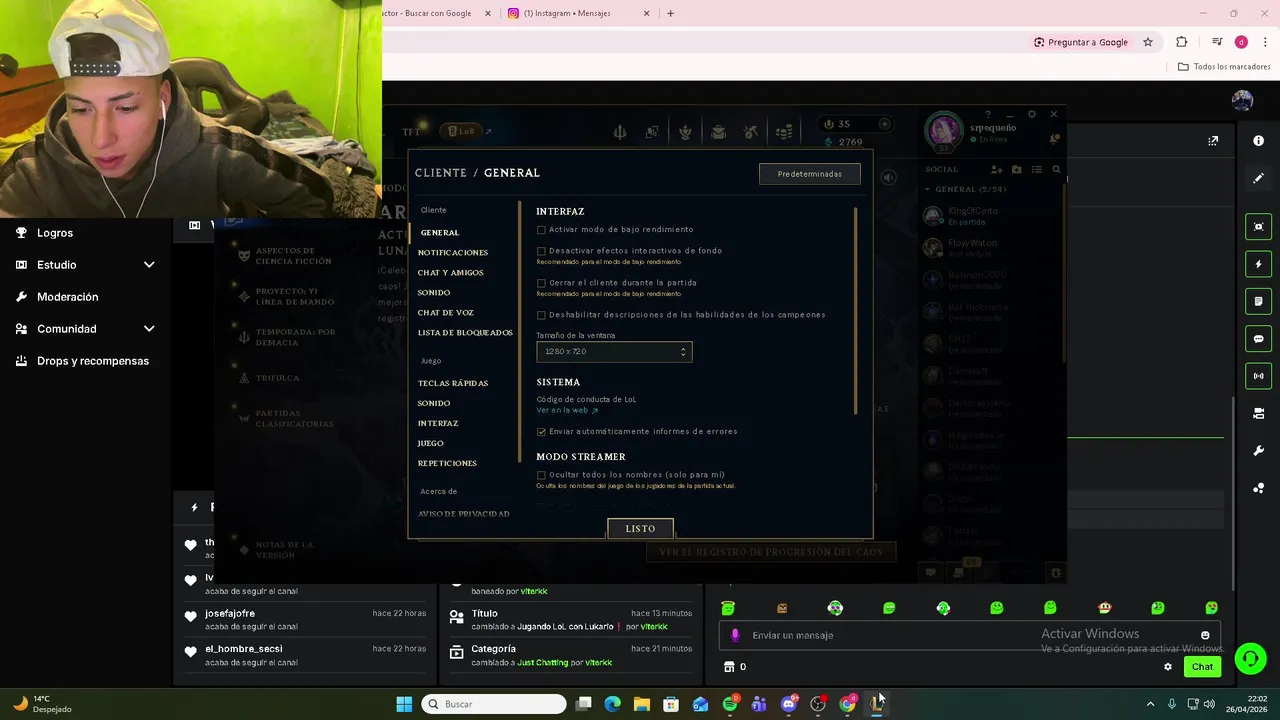This screenshot has width=1280, height=720.
Task: Click the info icon in right toolbar
Action: coord(1258,141)
